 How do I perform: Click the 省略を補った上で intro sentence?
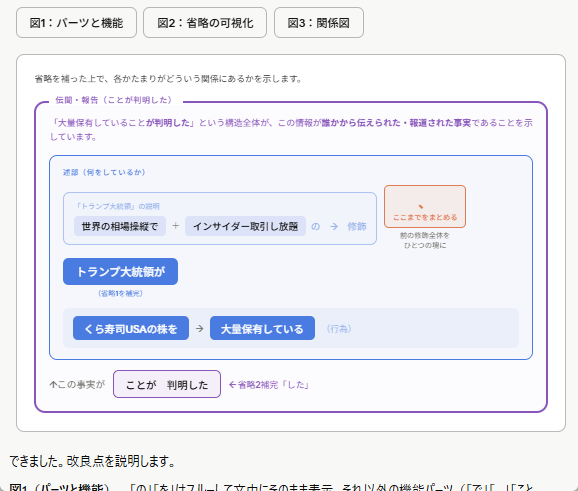click(x=168, y=79)
